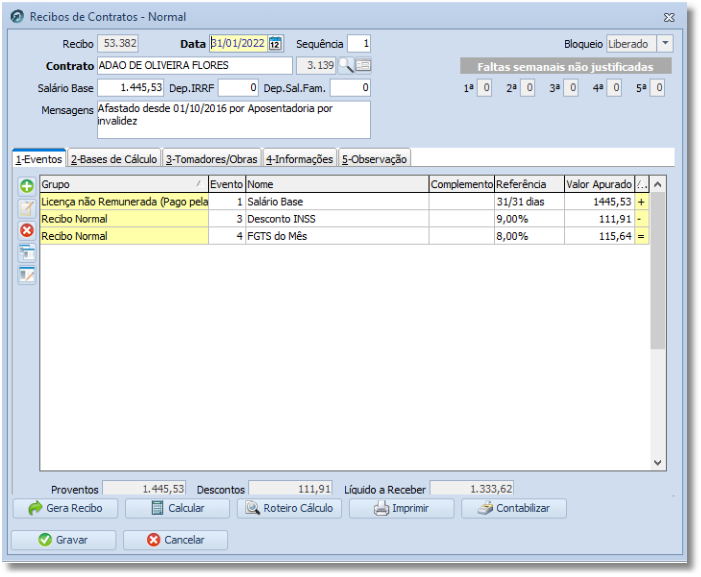
Task: Click the Referência column header
Action: (529, 184)
